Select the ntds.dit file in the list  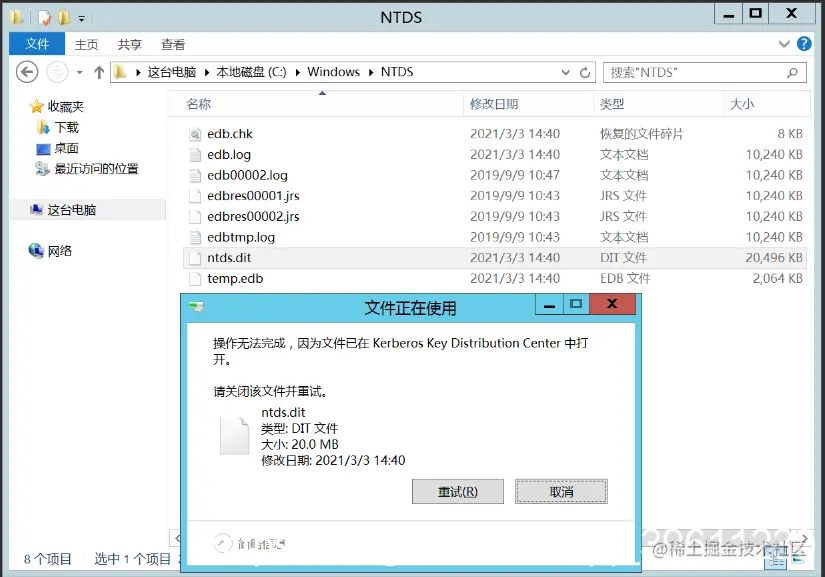point(231,257)
